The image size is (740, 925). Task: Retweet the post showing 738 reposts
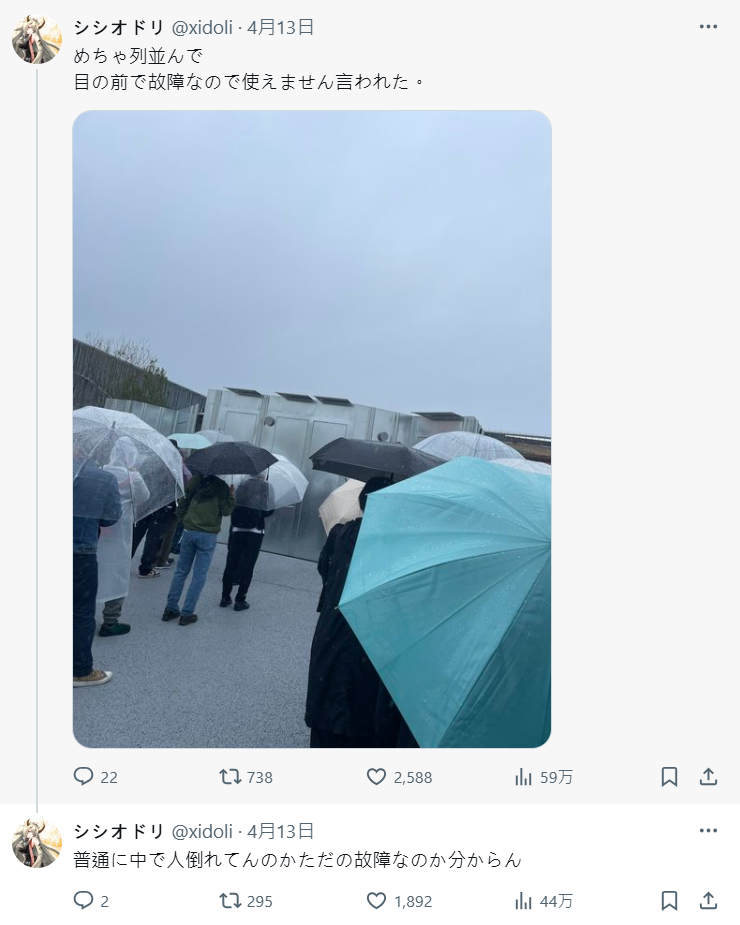click(x=246, y=777)
